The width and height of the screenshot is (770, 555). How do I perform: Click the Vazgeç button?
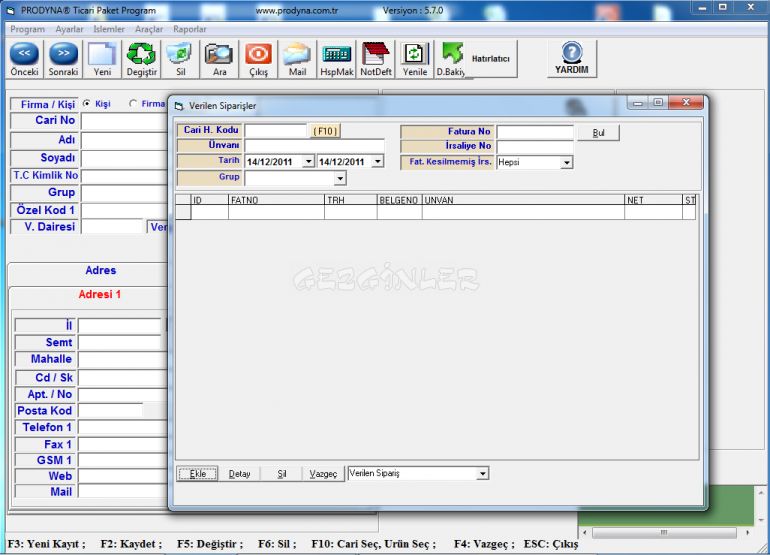(323, 473)
